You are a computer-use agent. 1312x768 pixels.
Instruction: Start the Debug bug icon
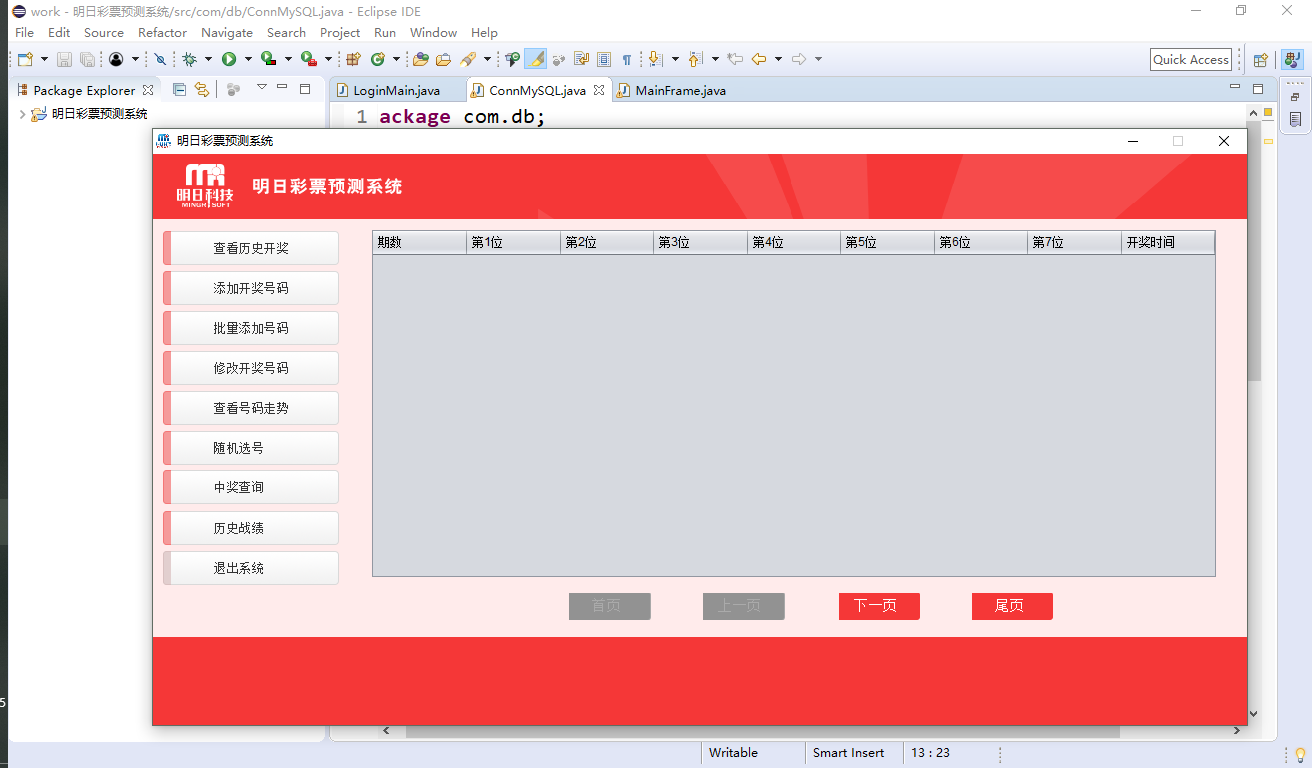coord(189,59)
